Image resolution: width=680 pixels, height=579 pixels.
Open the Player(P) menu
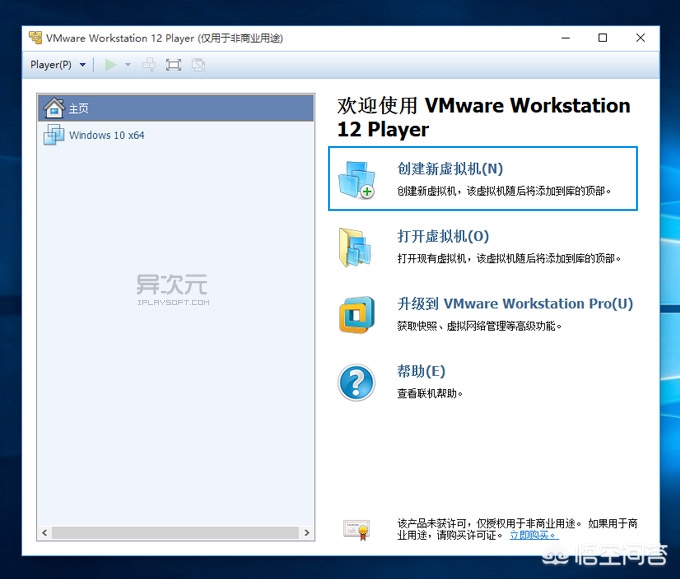(51, 65)
